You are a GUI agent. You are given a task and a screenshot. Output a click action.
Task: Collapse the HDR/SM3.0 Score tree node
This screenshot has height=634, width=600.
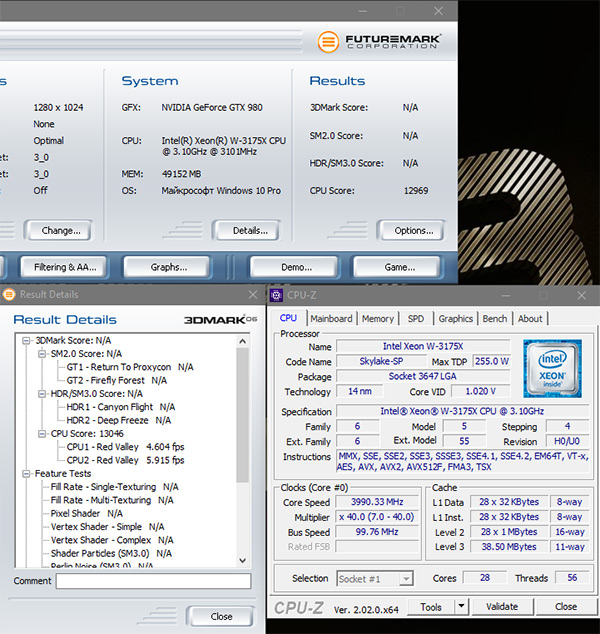42,394
